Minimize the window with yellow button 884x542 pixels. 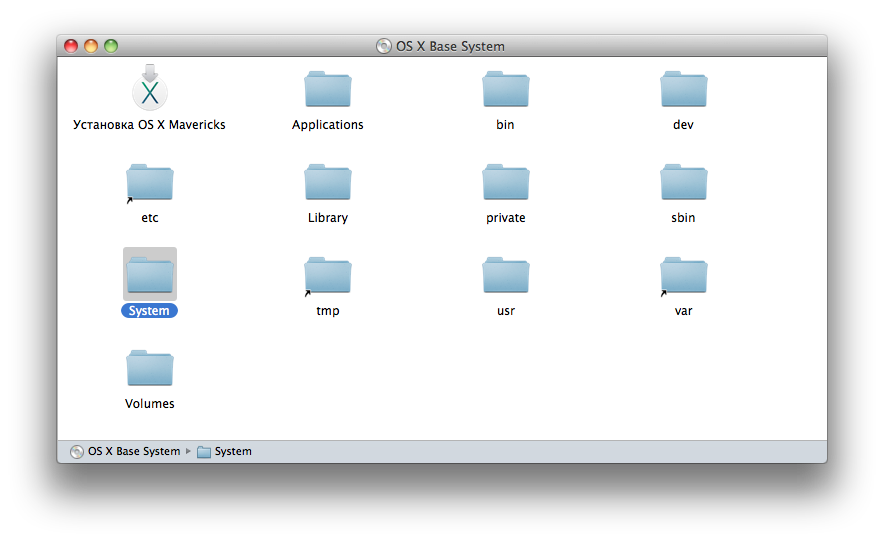point(91,46)
